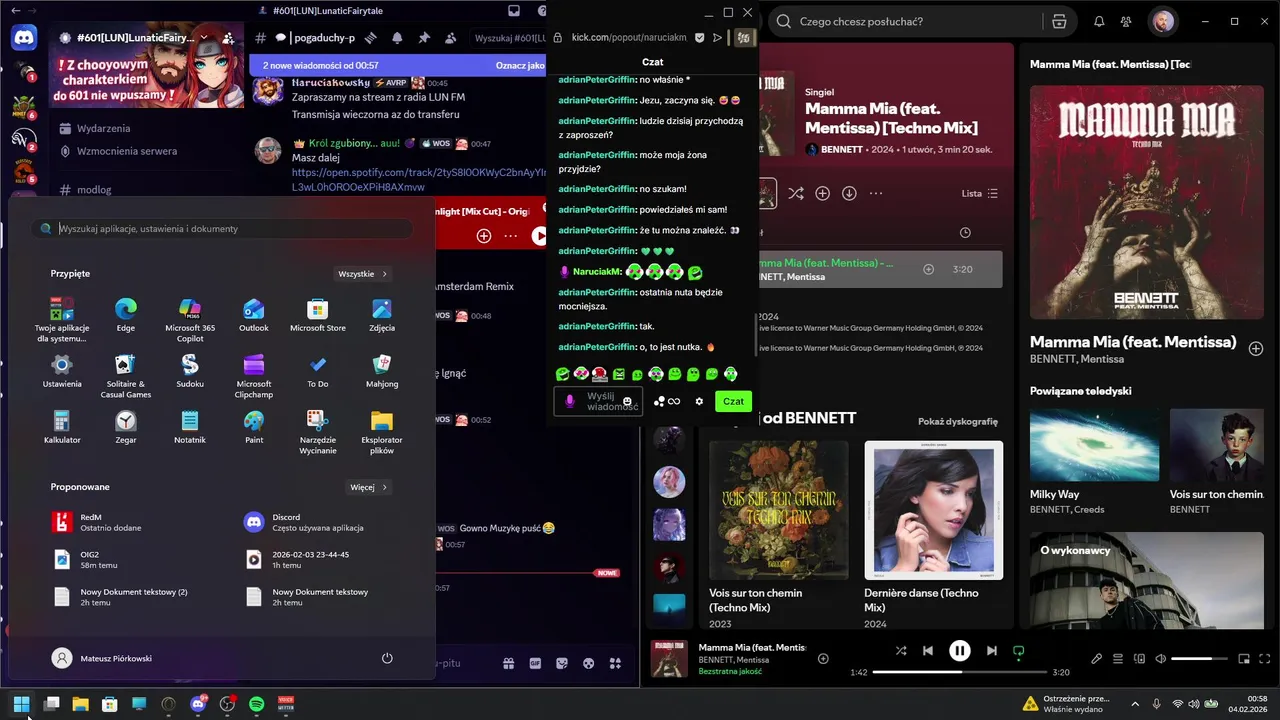Screen dimensions: 1280x720
Task: Launch Microsoft 365 Copilot from Start
Action: pos(190,319)
